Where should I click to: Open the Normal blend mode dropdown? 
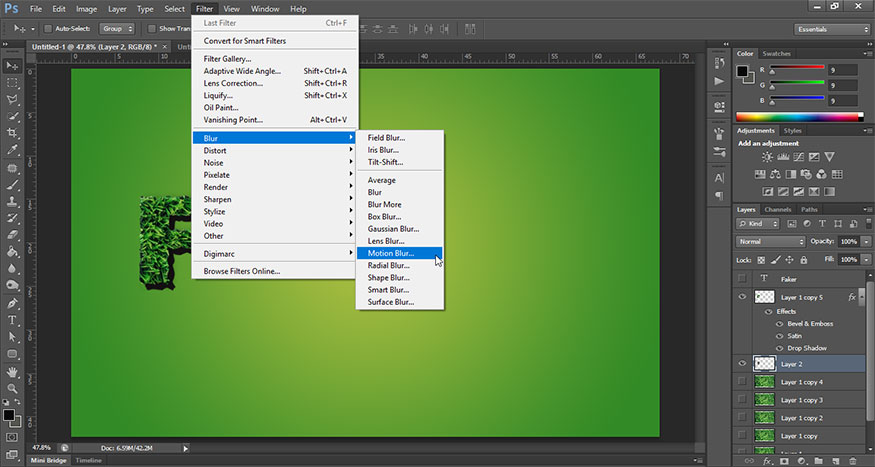pyautogui.click(x=771, y=242)
